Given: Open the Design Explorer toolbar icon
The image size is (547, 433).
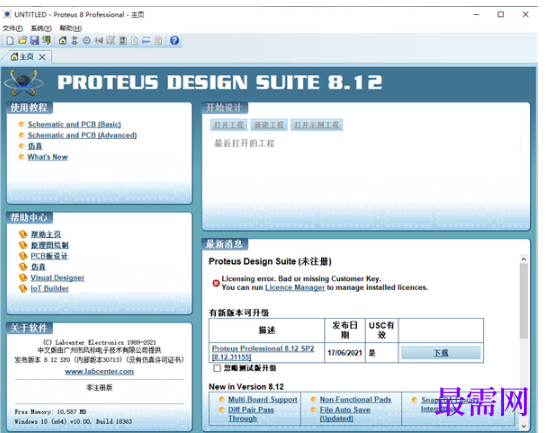Looking at the screenshot, I should click(123, 40).
